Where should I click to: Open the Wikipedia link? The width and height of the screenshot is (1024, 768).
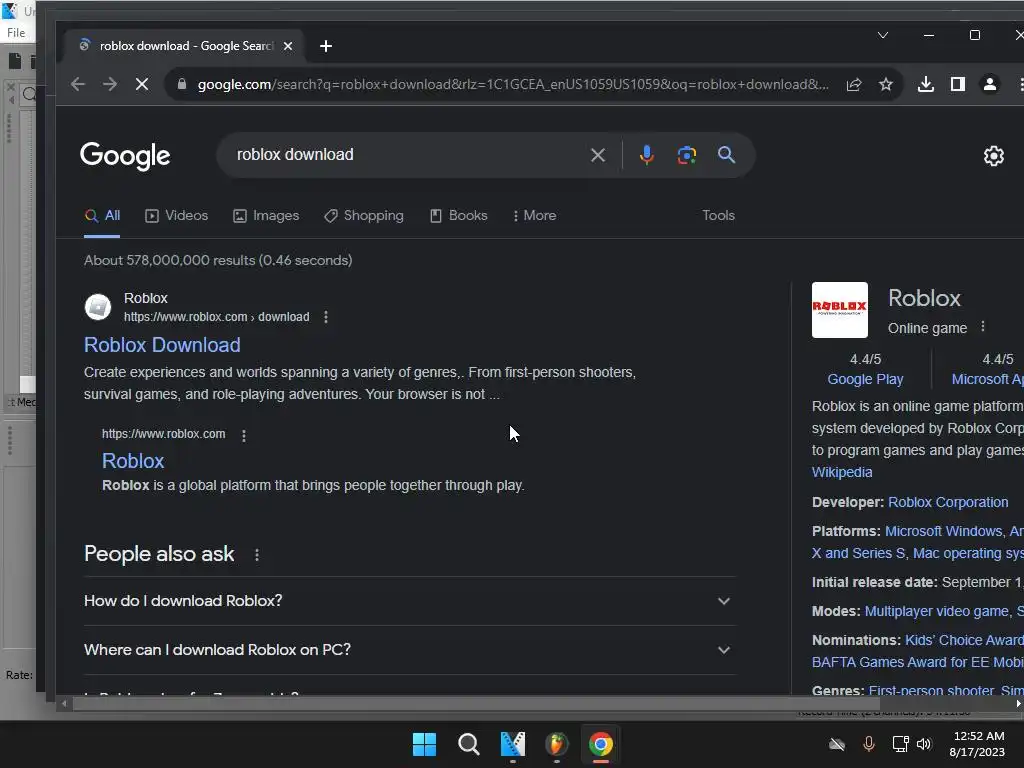pos(842,472)
